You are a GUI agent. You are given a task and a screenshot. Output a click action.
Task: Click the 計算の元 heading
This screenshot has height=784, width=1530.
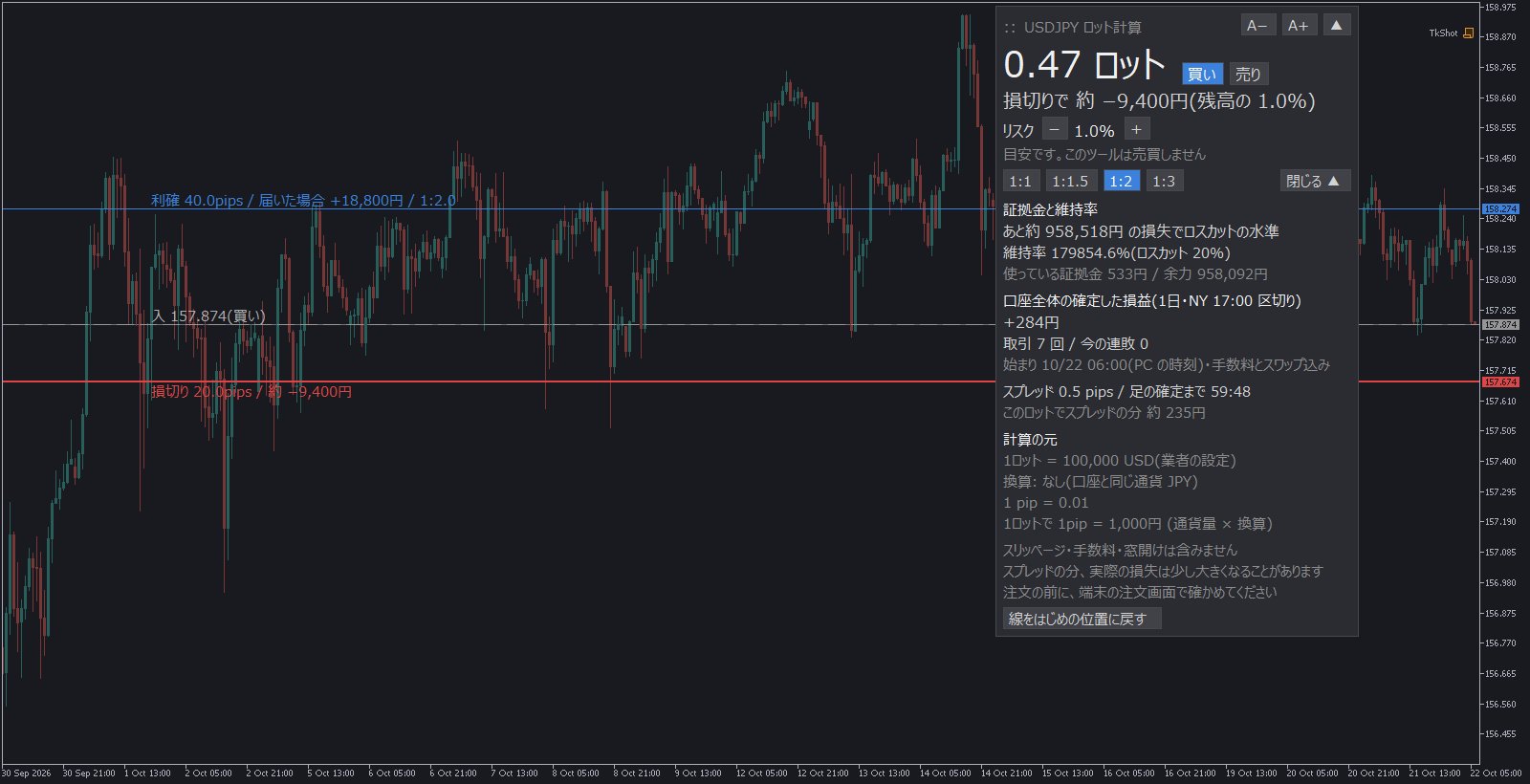tap(1030, 440)
